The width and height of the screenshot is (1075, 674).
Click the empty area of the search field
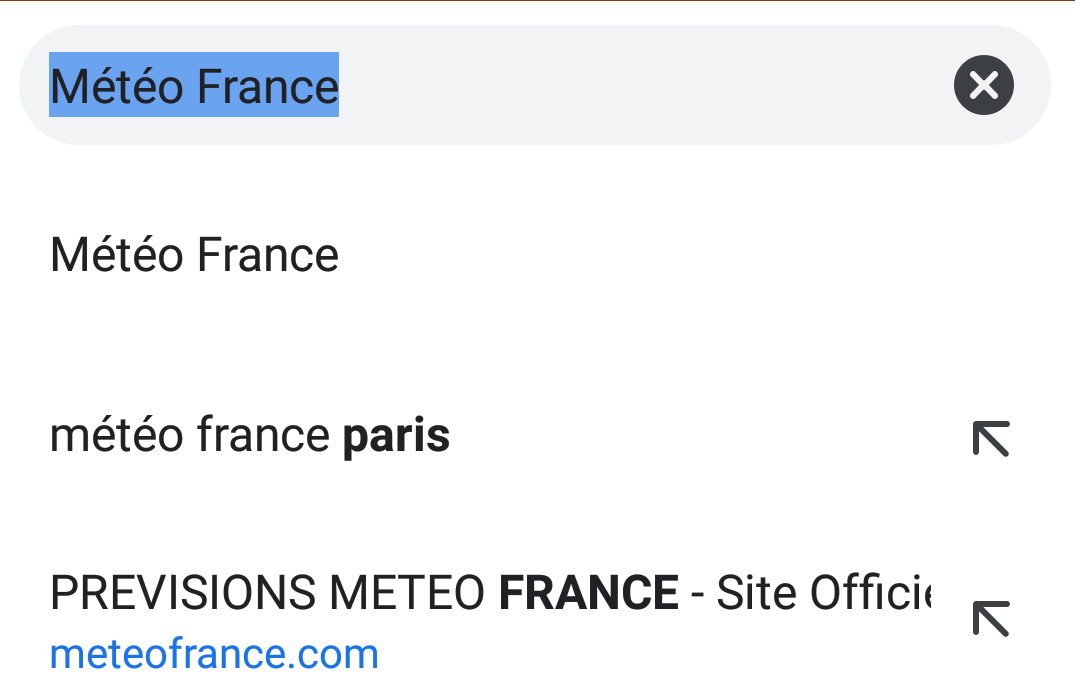click(x=644, y=85)
